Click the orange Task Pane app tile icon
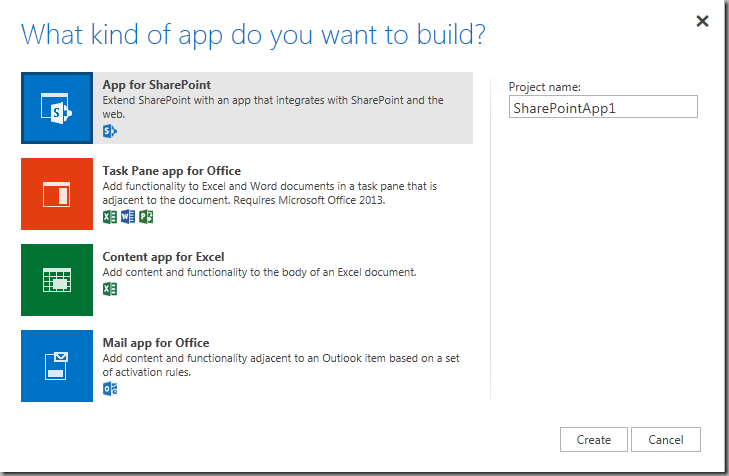The width and height of the screenshot is (729, 476). point(57,194)
